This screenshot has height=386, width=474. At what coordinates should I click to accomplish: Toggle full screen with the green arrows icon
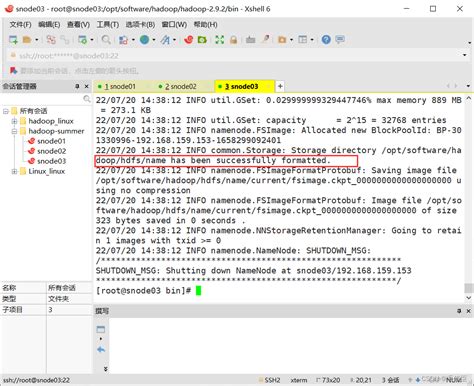(x=219, y=40)
